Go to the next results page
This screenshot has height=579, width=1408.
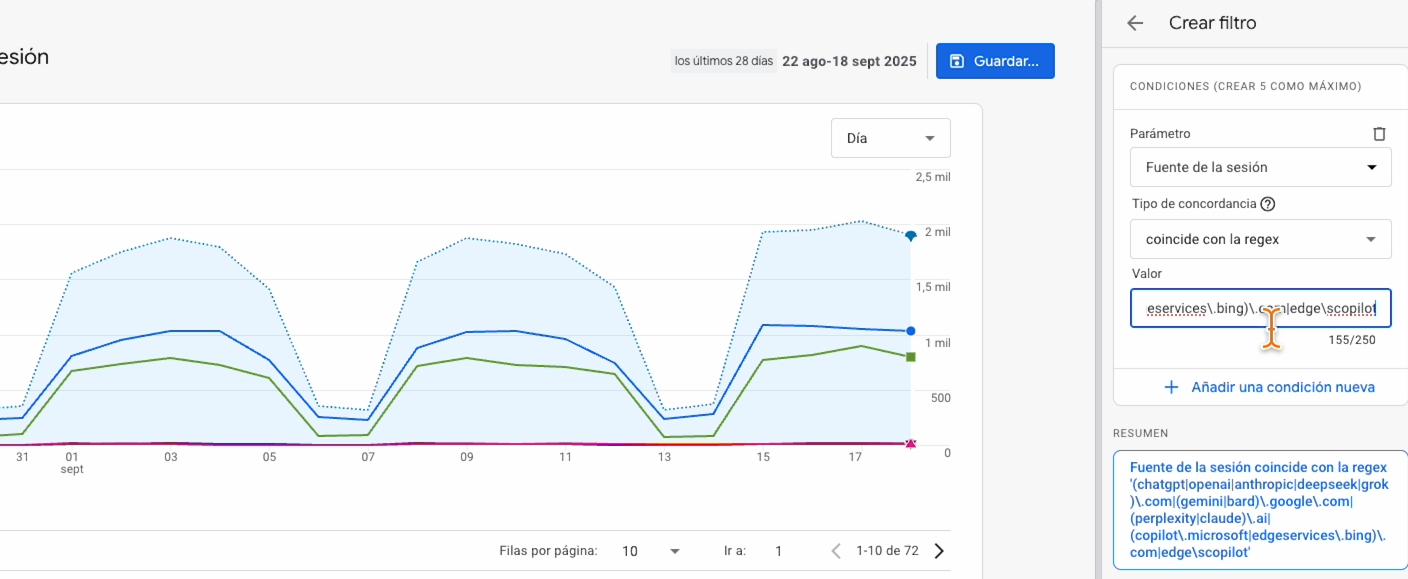tap(939, 551)
